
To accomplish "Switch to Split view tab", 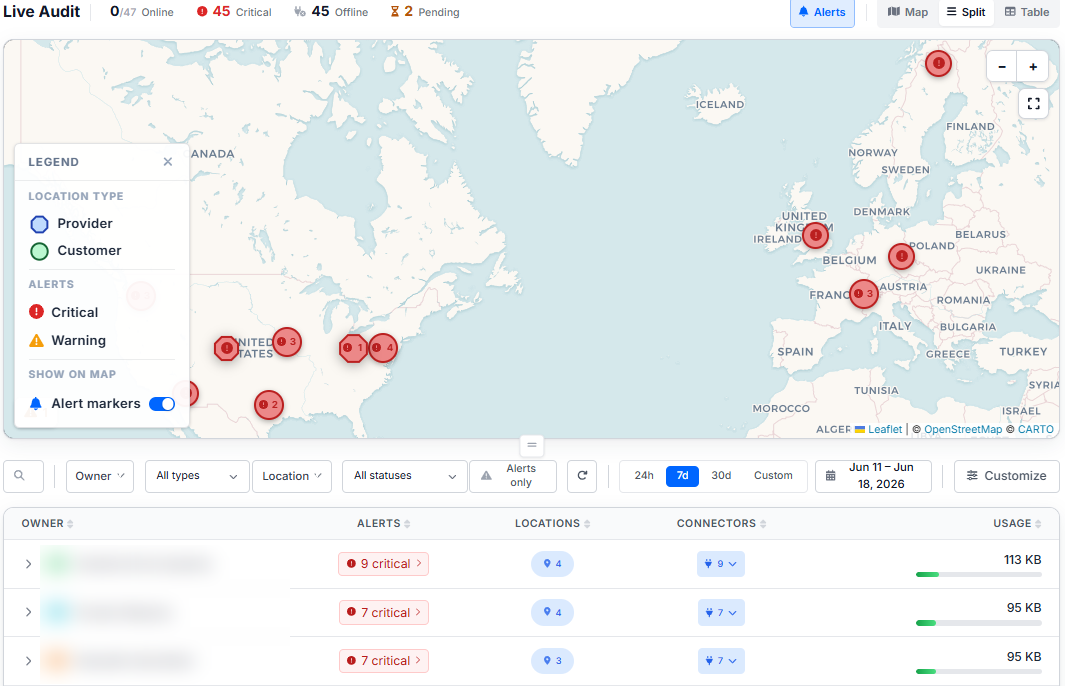I will [966, 12].
